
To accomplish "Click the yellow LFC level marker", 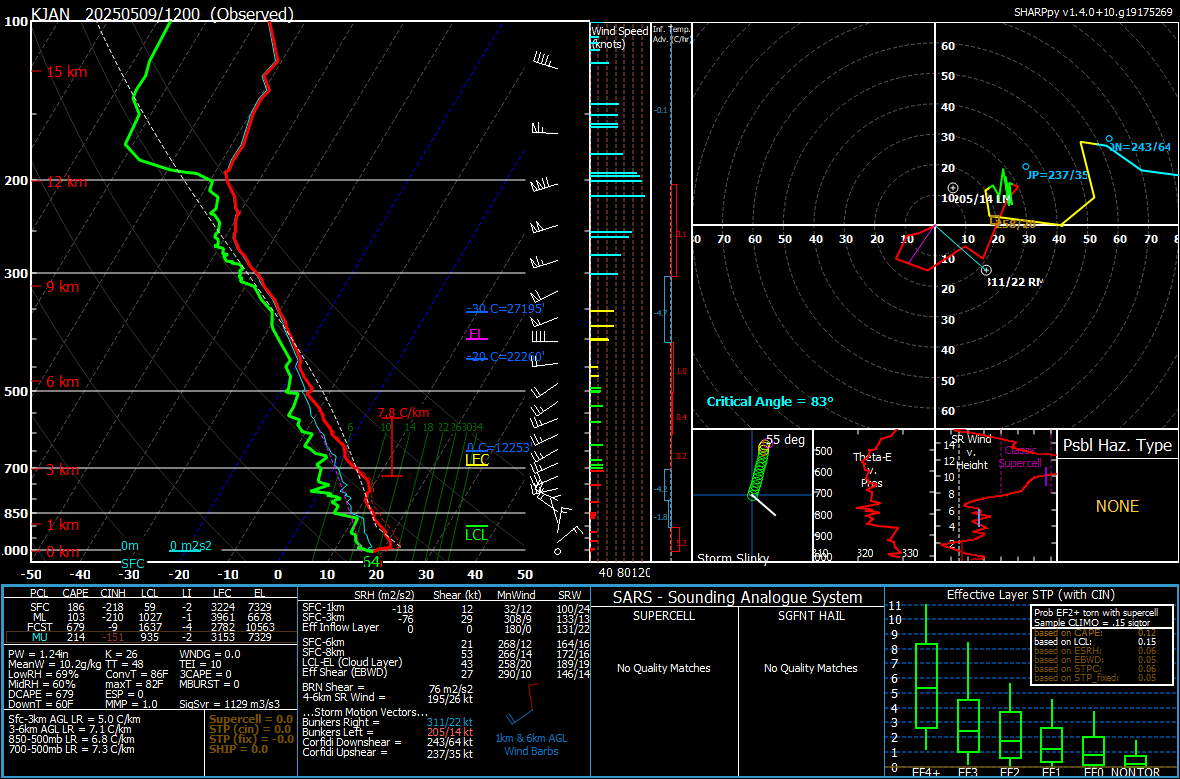I will 477,459.
